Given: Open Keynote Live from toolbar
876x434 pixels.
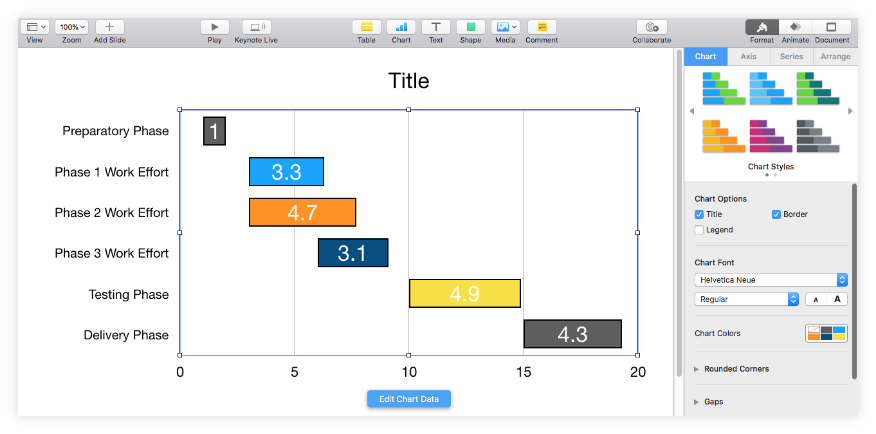Looking at the screenshot, I should 256,27.
